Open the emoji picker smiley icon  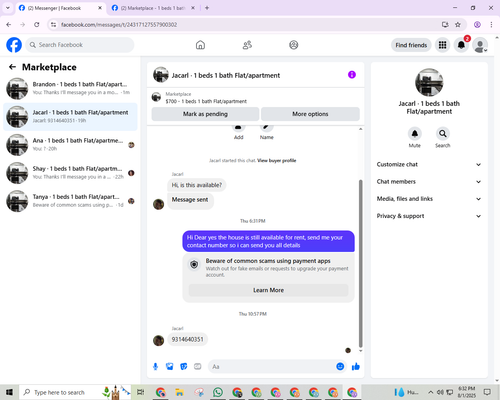pos(340,367)
